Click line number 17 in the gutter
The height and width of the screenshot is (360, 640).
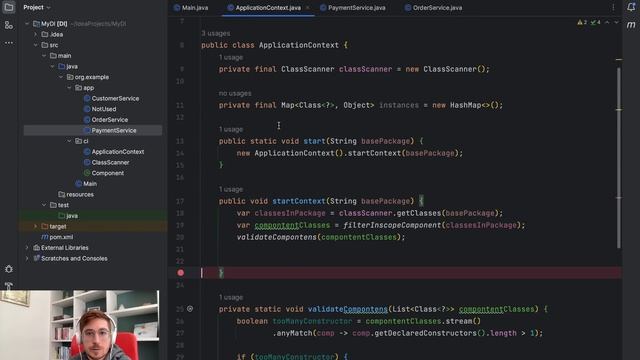(180, 201)
